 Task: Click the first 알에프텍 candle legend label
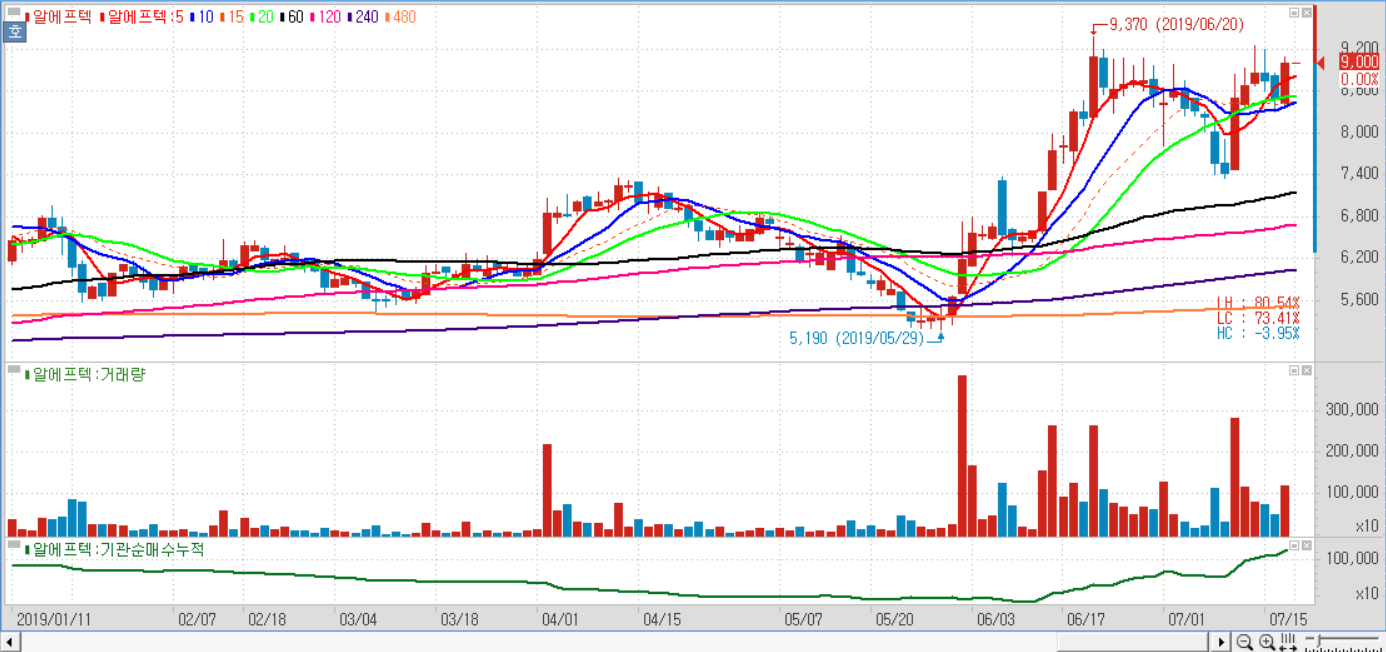coord(60,17)
